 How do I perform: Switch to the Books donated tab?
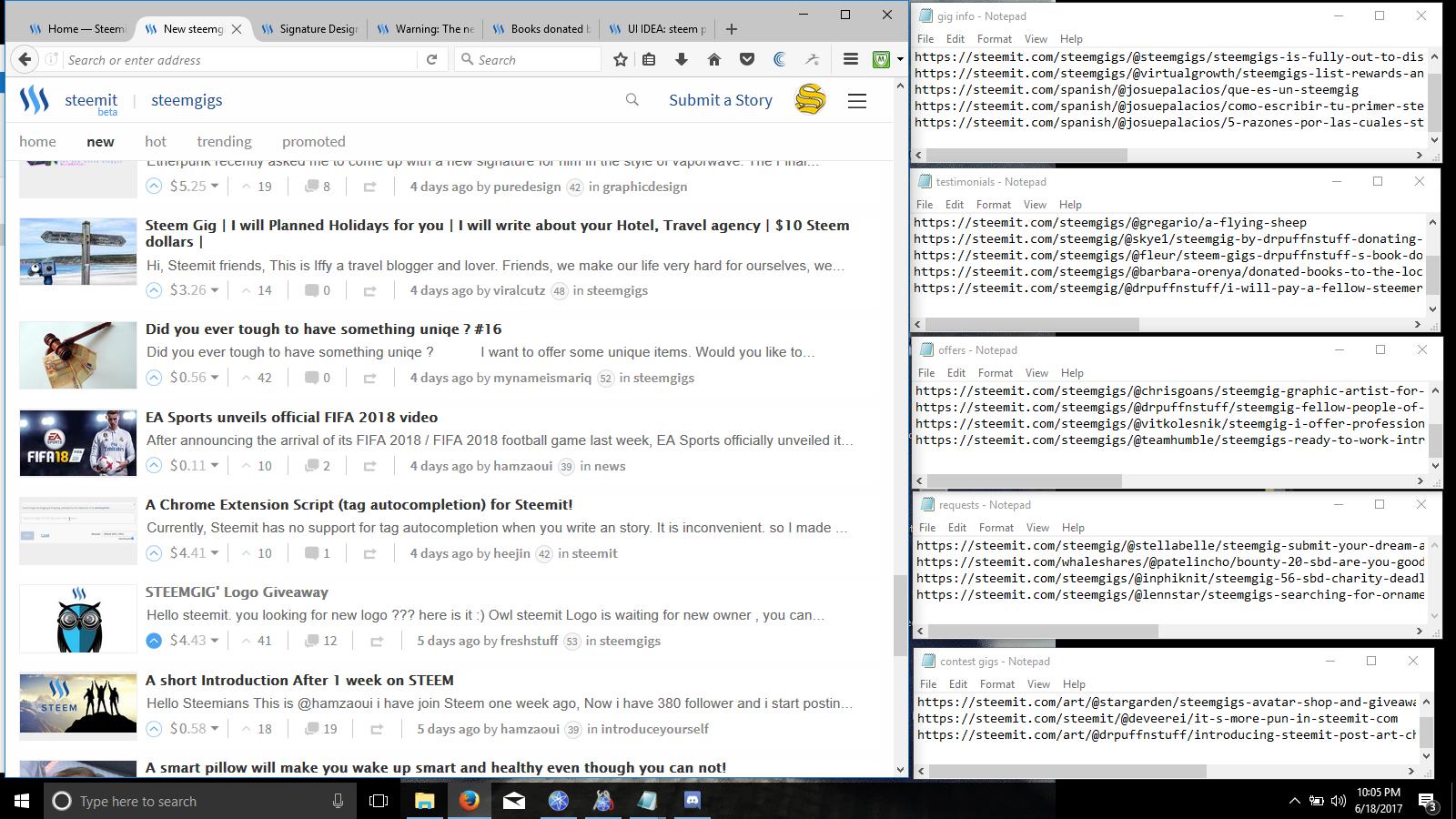point(541,29)
